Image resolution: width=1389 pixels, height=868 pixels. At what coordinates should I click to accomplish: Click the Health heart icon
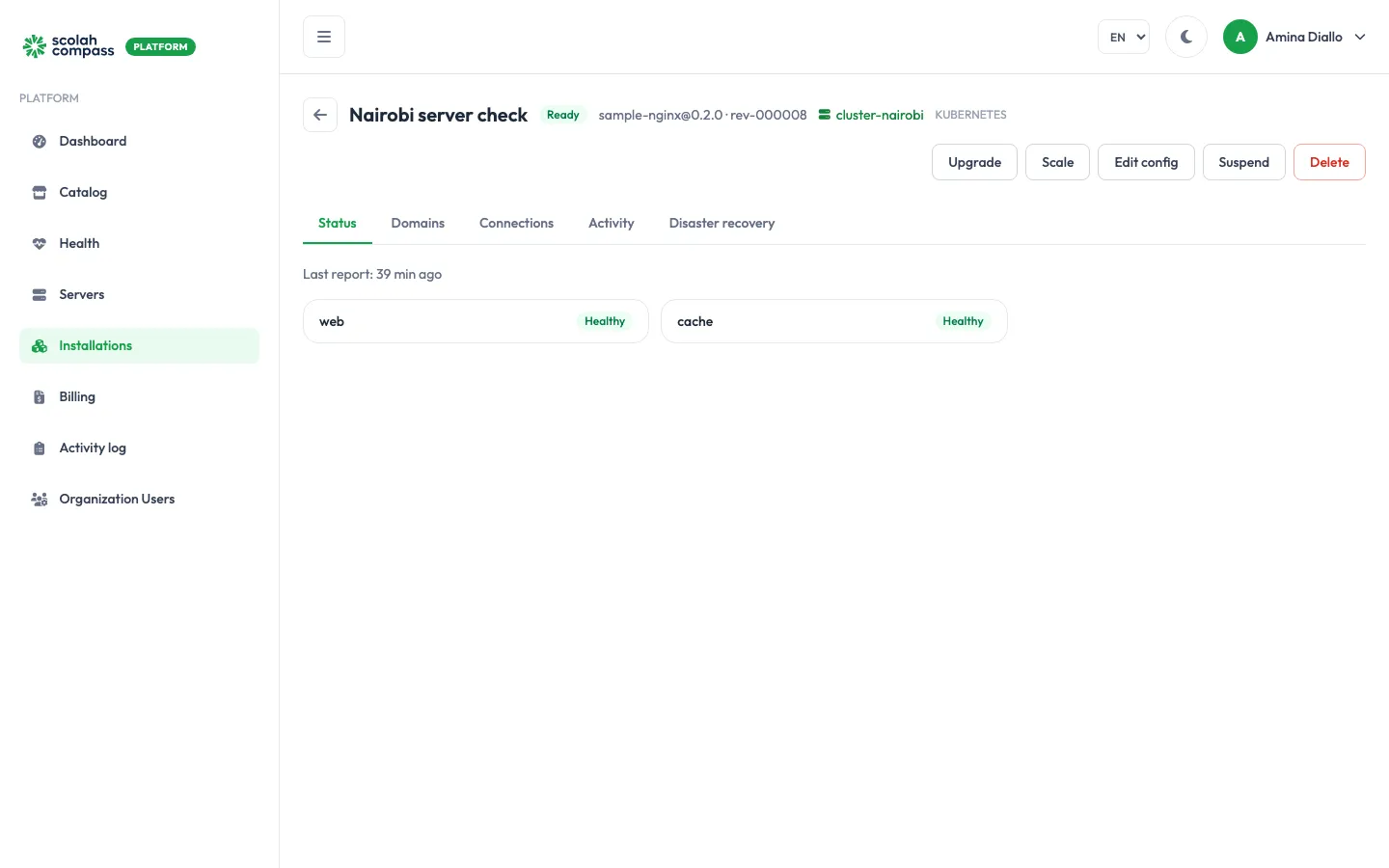pos(40,244)
